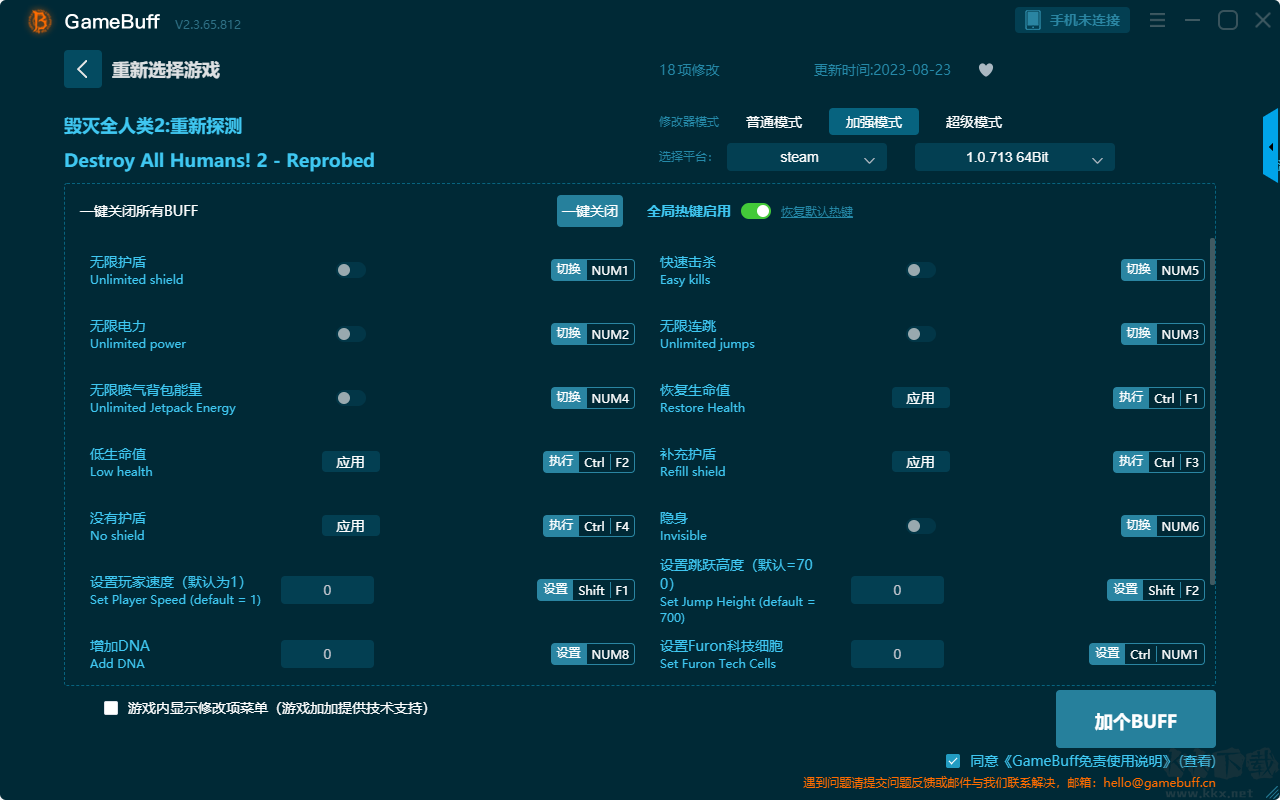Toggle Unlimited shield switch

351,270
